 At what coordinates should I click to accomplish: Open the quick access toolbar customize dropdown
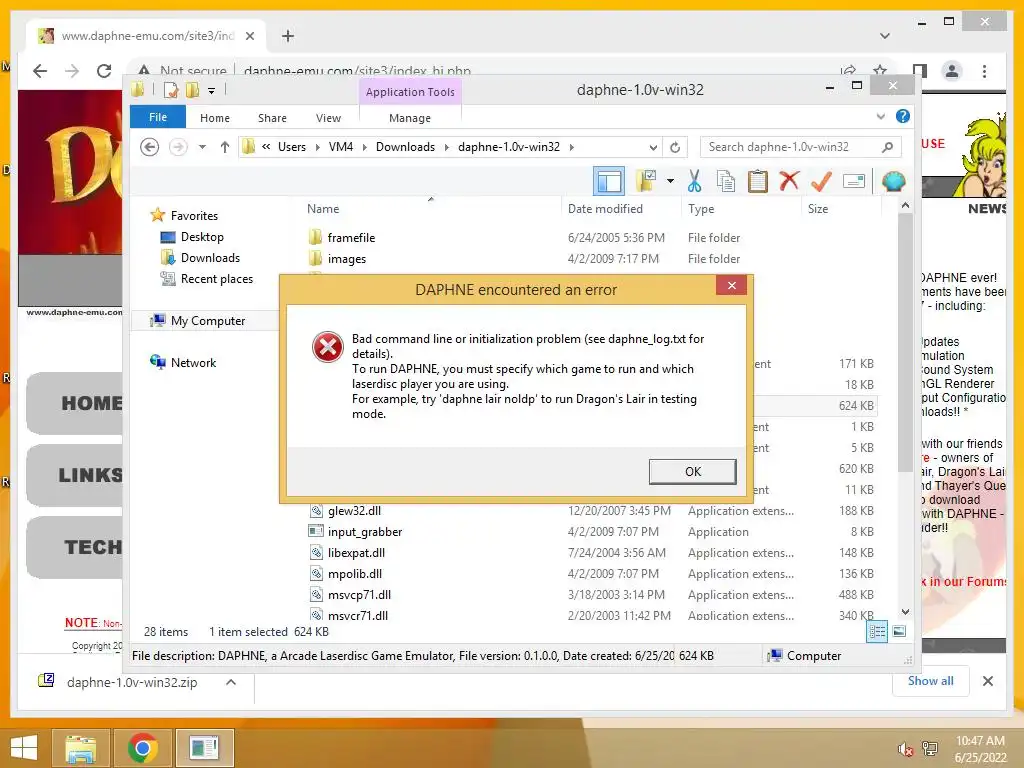click(x=212, y=91)
